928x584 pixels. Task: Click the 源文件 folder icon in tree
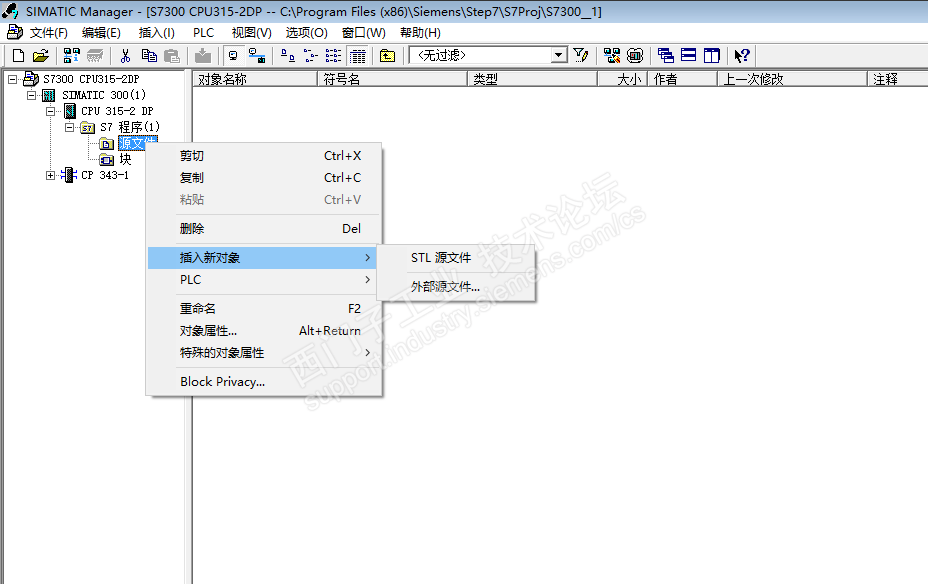pyautogui.click(x=107, y=143)
